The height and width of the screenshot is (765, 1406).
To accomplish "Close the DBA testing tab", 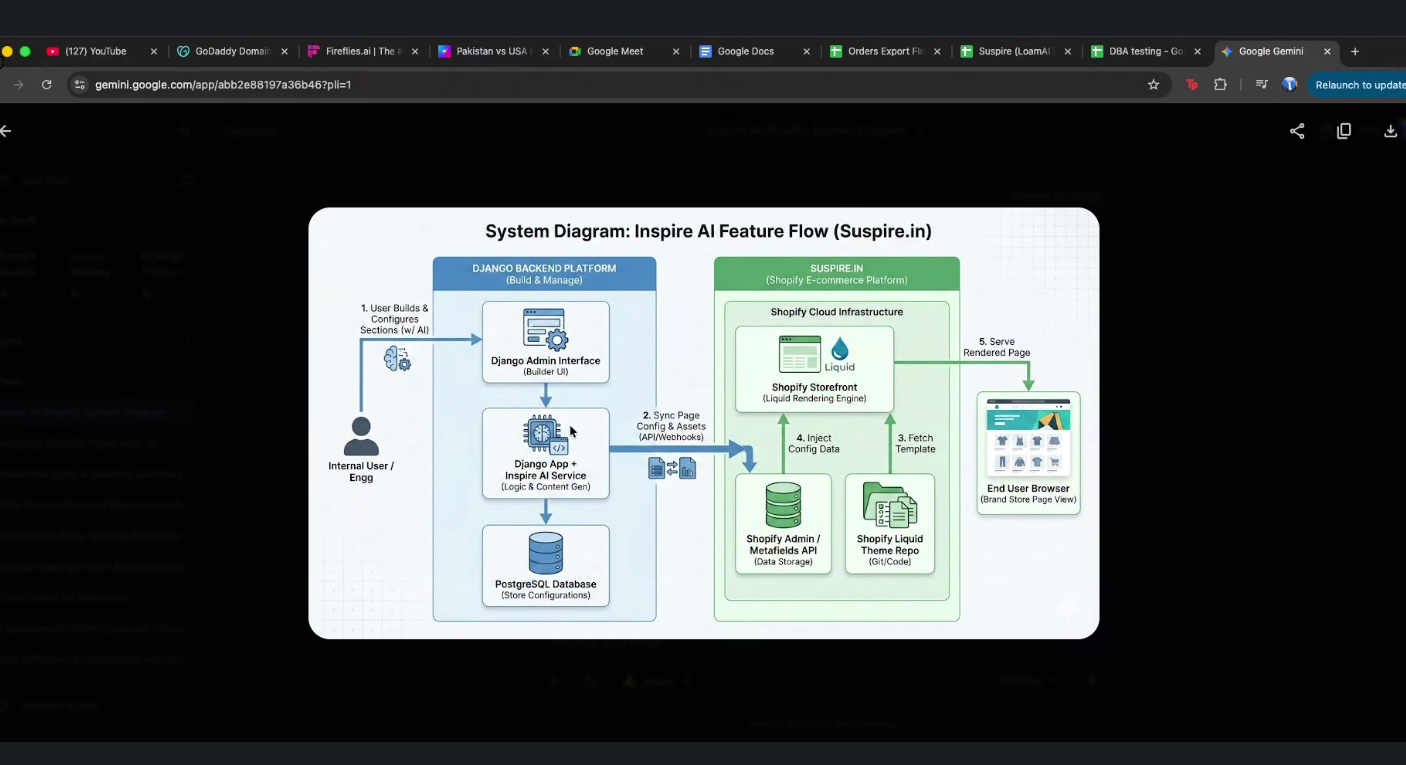I will (x=1198, y=51).
